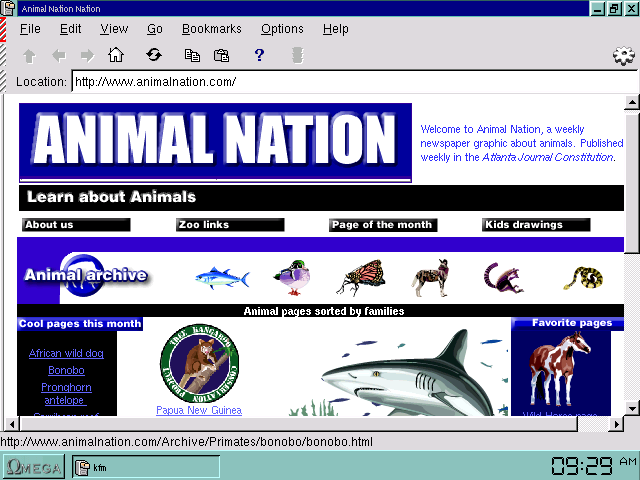This screenshot has width=640, height=480.
Task: Open the File menu
Action: pyautogui.click(x=30, y=29)
